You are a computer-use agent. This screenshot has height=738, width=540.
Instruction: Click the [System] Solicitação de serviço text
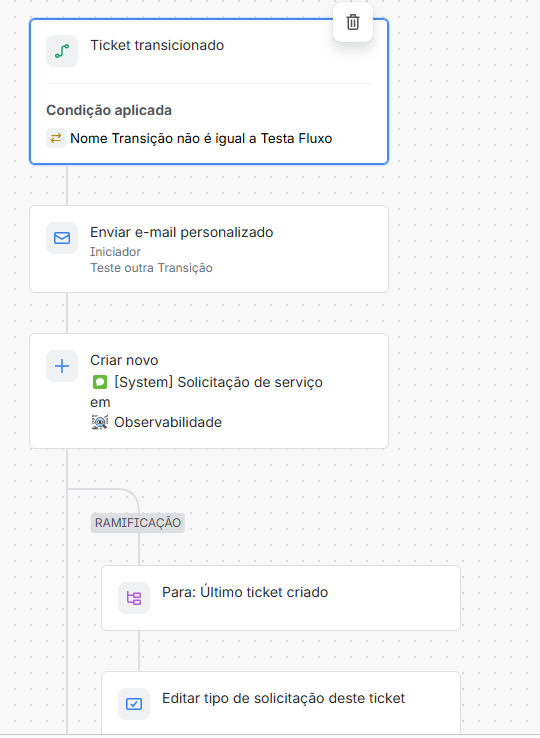click(218, 382)
